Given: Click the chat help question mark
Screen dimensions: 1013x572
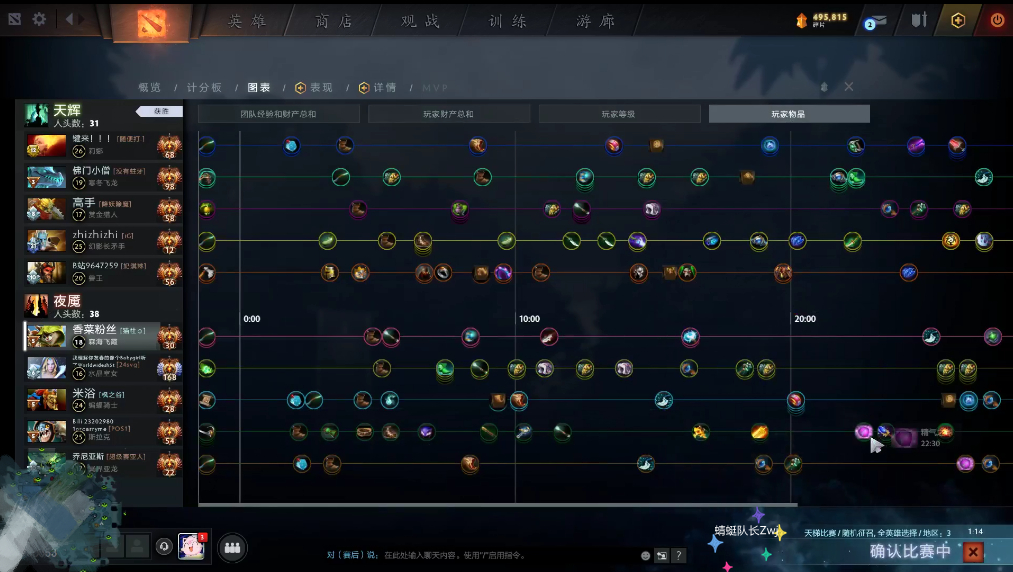Looking at the screenshot, I should [678, 555].
